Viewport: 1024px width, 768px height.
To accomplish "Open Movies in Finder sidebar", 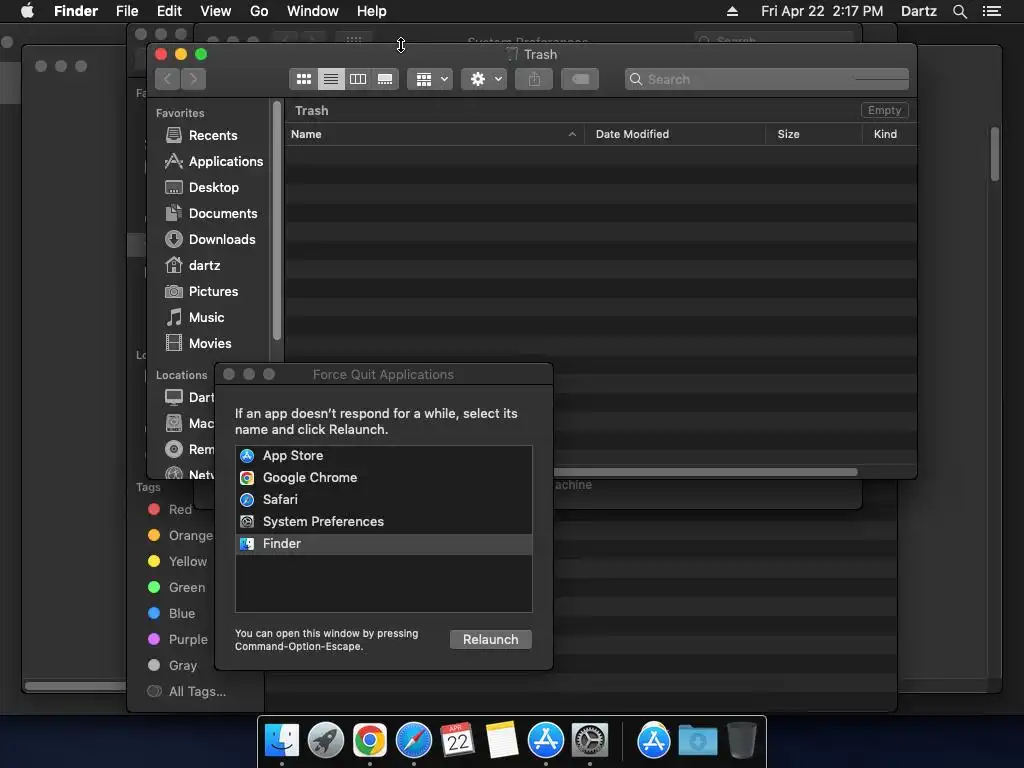I will click(x=199, y=344).
